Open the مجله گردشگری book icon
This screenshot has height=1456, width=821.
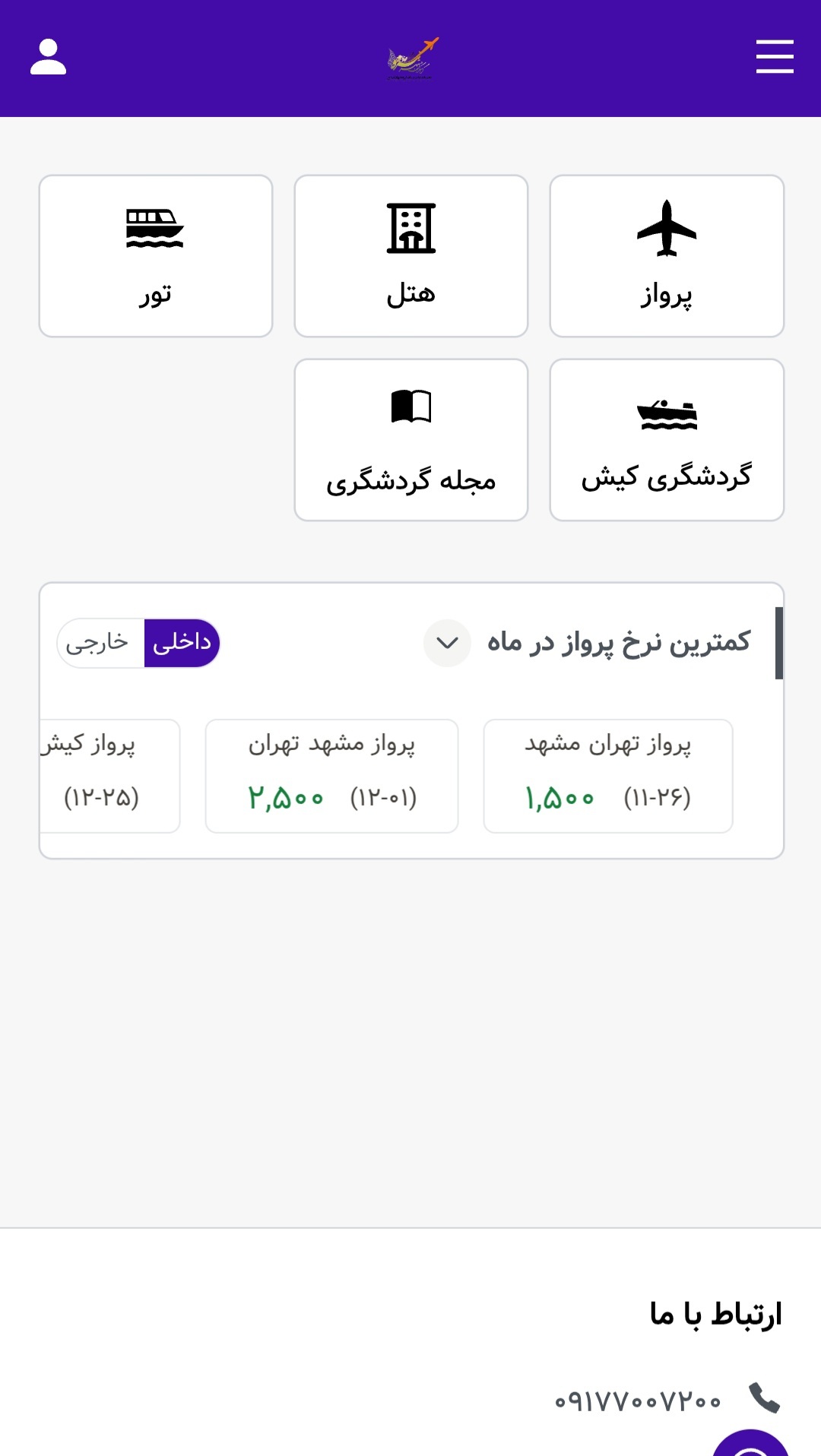pyautogui.click(x=411, y=407)
